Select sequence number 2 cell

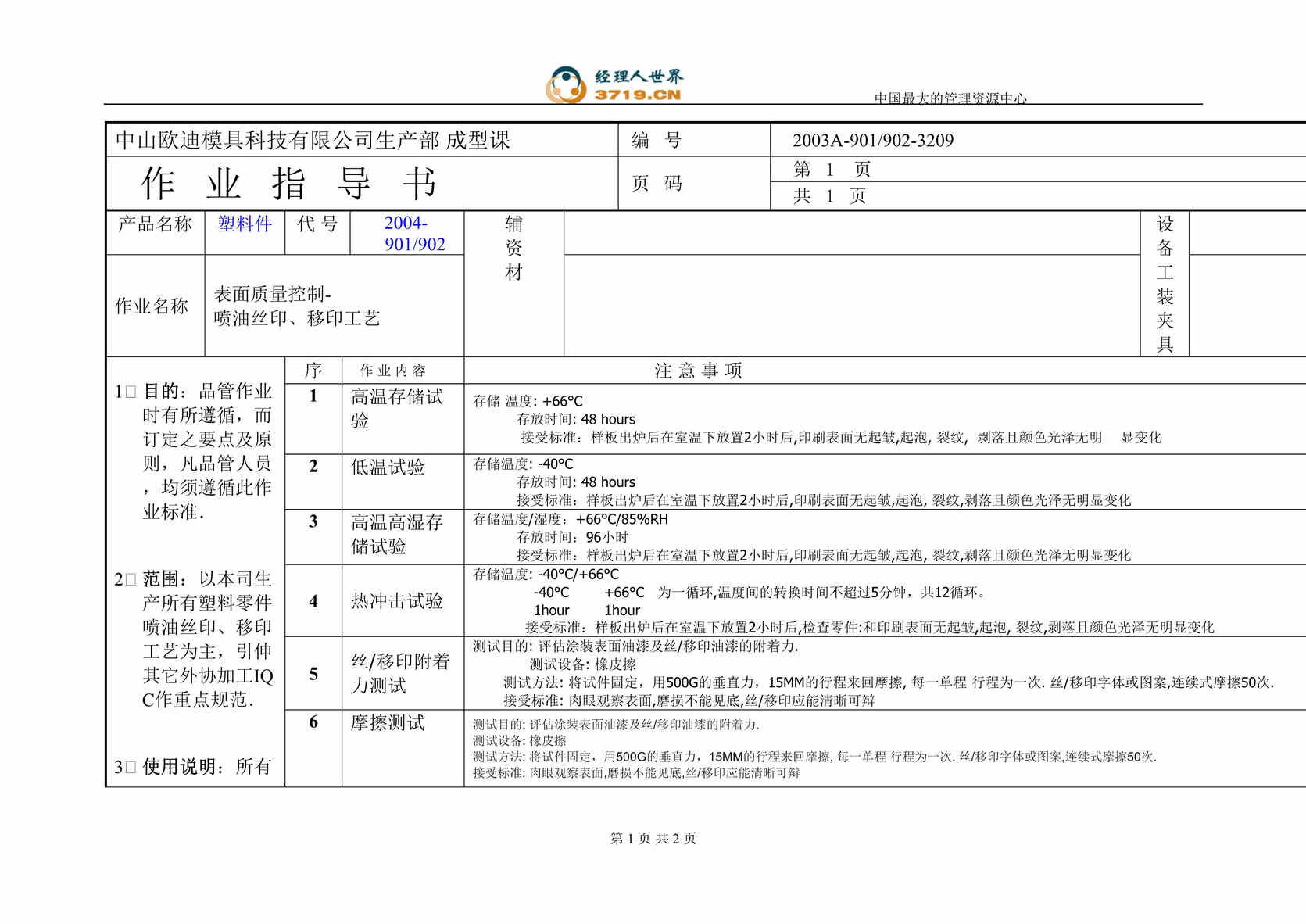313,482
